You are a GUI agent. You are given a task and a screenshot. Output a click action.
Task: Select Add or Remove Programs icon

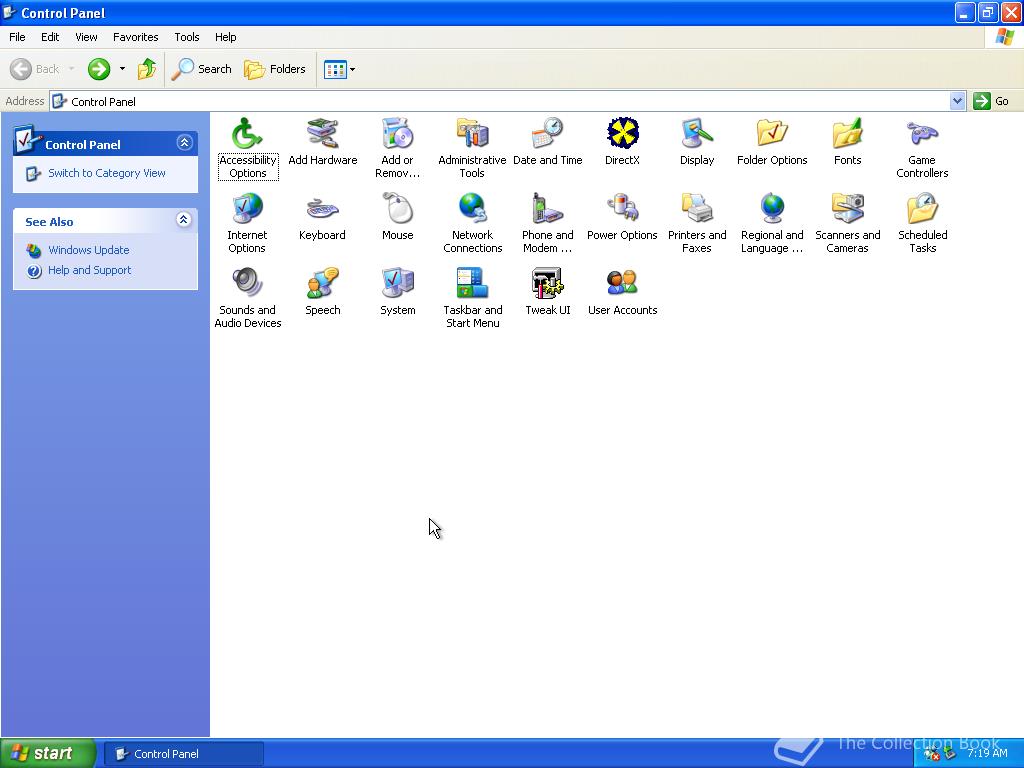[x=397, y=148]
